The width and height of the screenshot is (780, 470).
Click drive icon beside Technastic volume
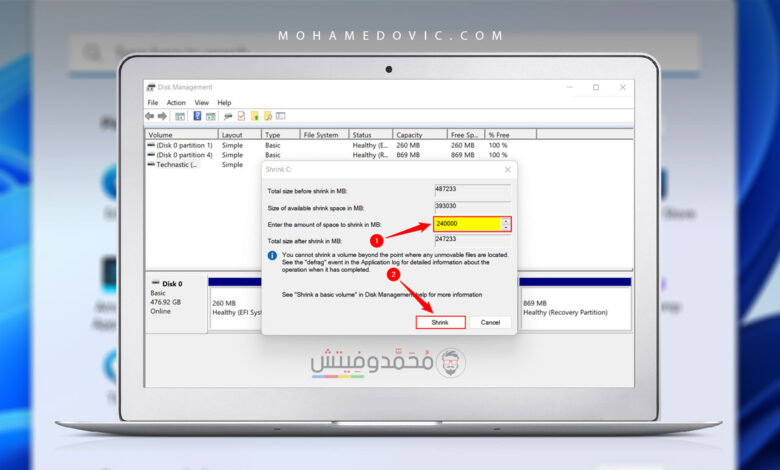[x=151, y=164]
